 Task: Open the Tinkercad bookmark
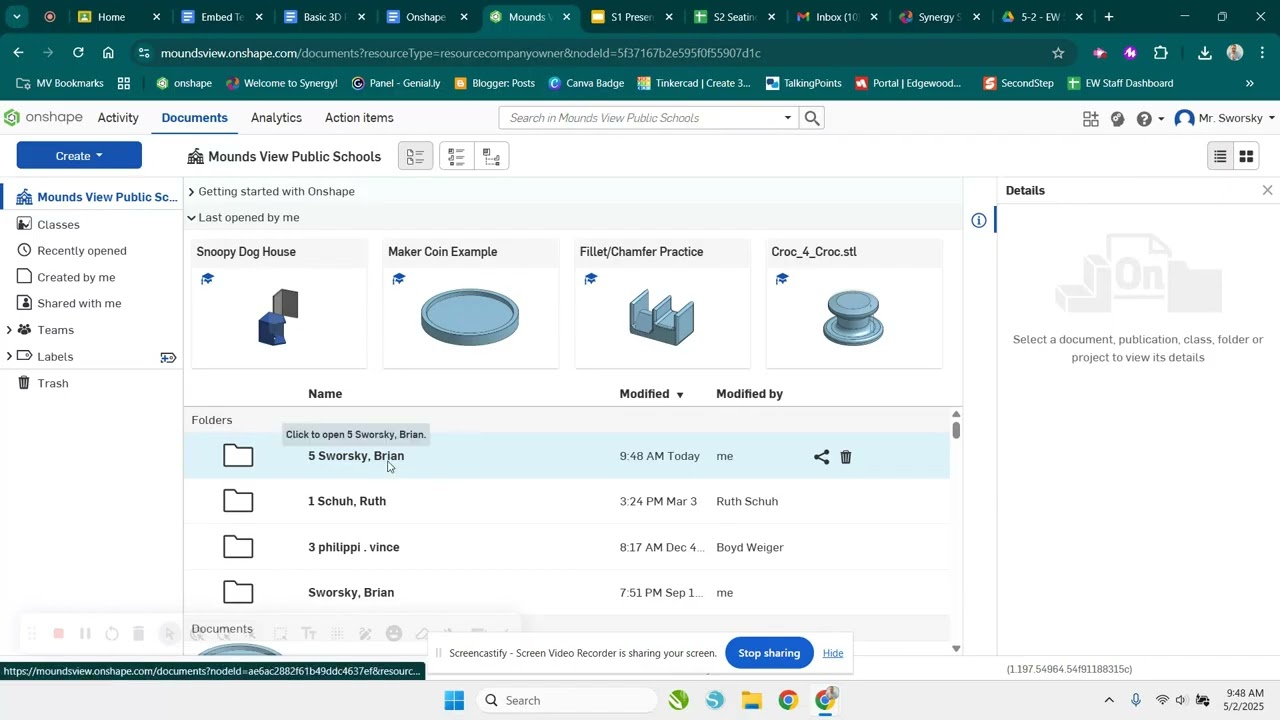click(694, 83)
